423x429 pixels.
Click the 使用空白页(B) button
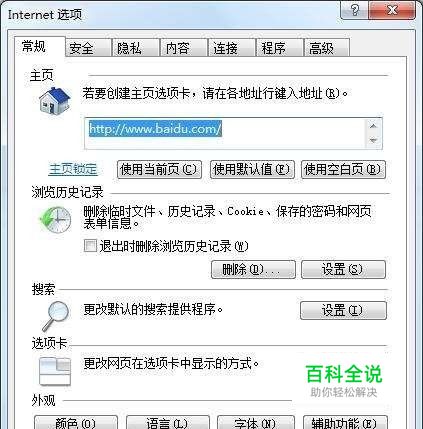343,169
